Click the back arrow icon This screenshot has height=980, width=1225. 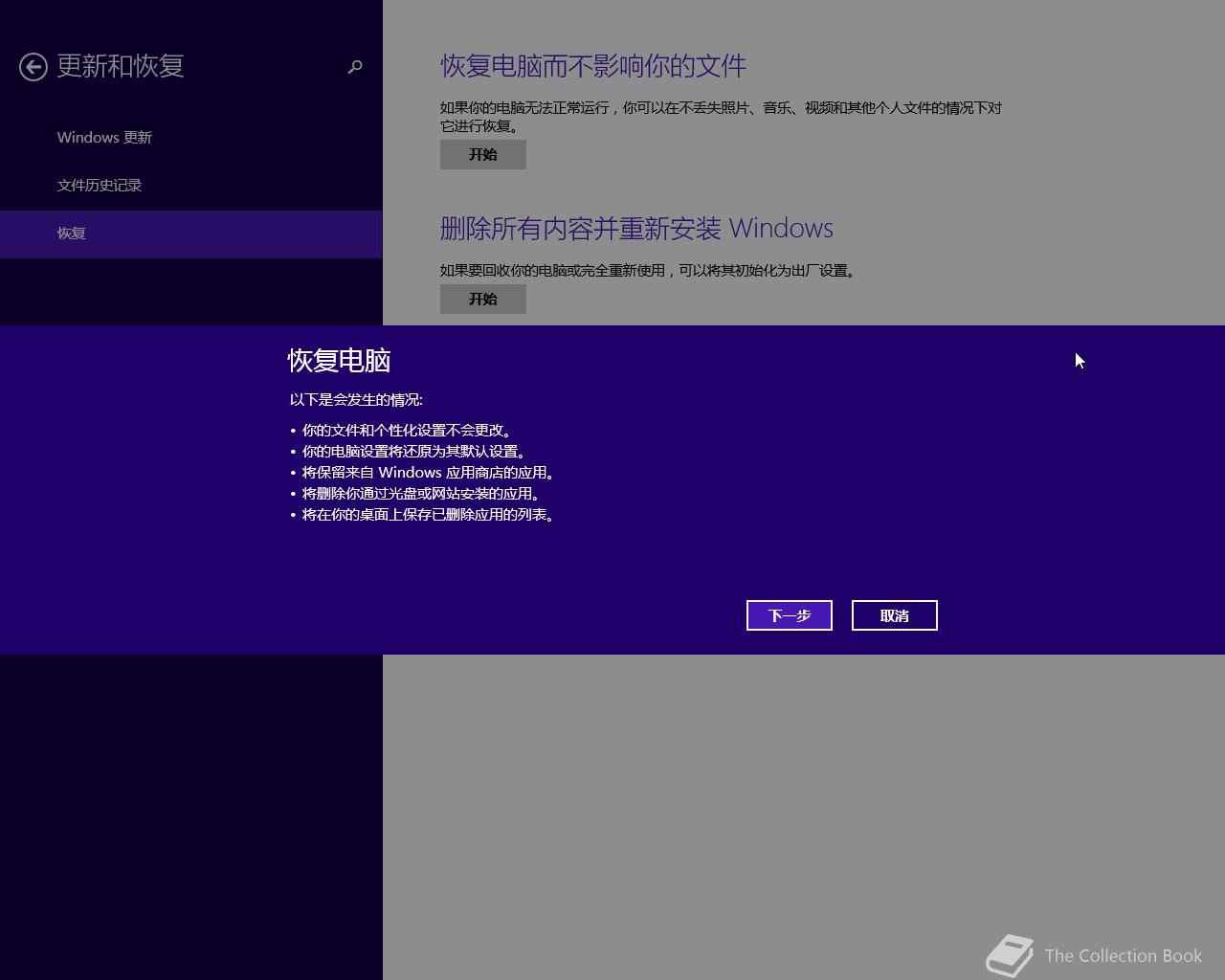[33, 67]
